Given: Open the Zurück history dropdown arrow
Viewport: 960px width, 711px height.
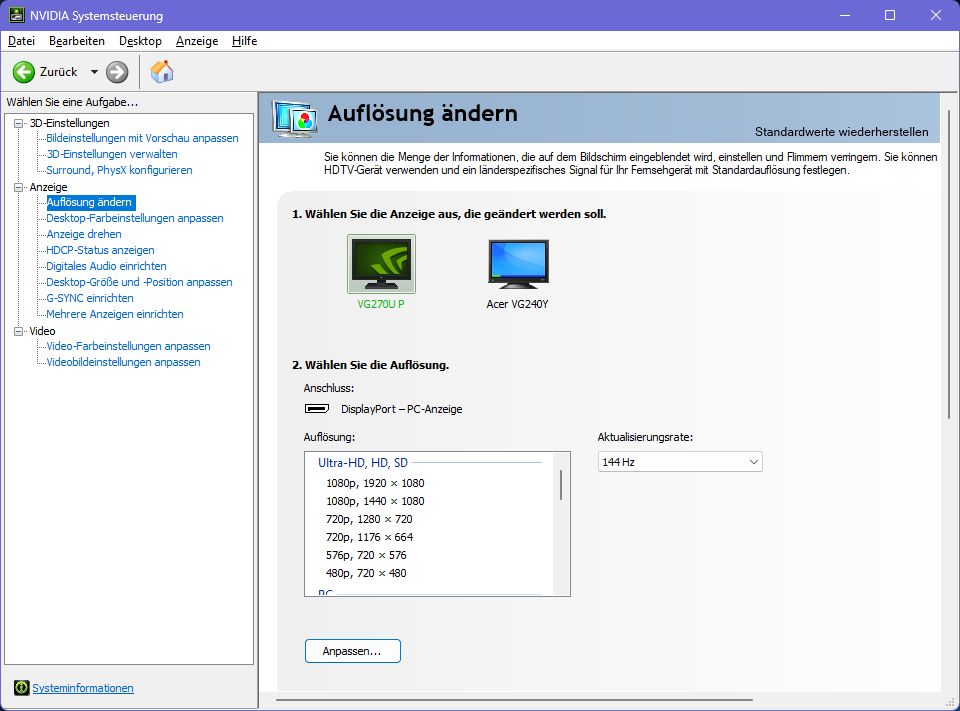Looking at the screenshot, I should pyautogui.click(x=94, y=72).
